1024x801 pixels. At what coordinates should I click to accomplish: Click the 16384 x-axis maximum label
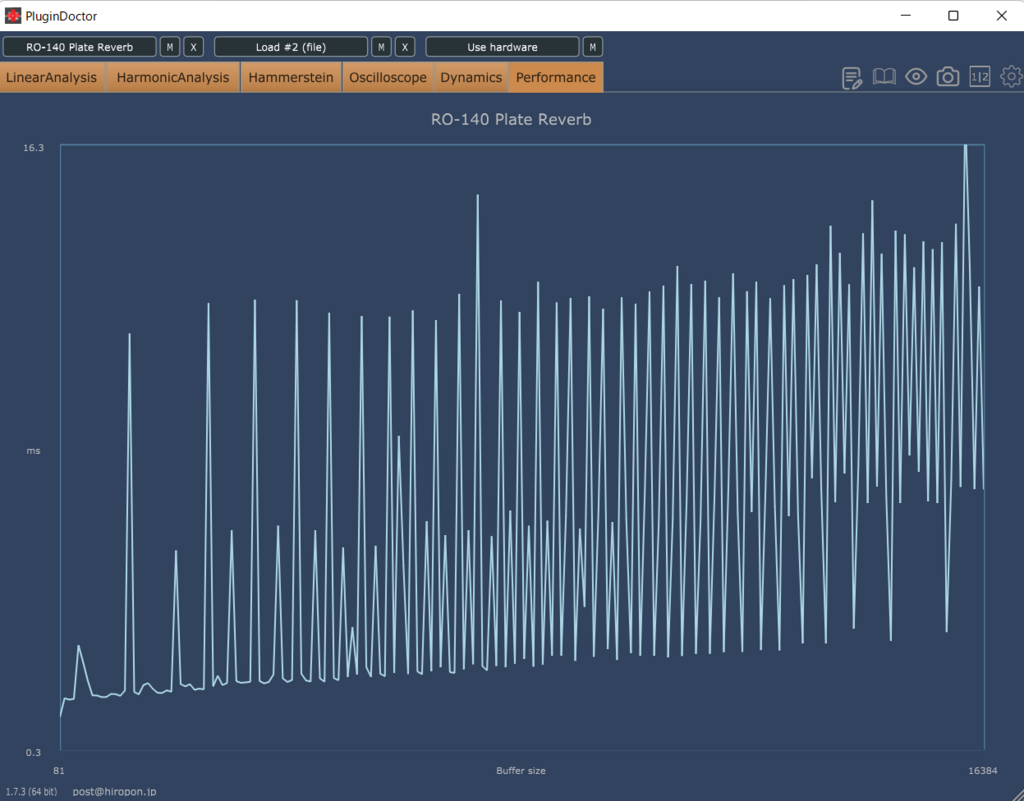(983, 770)
